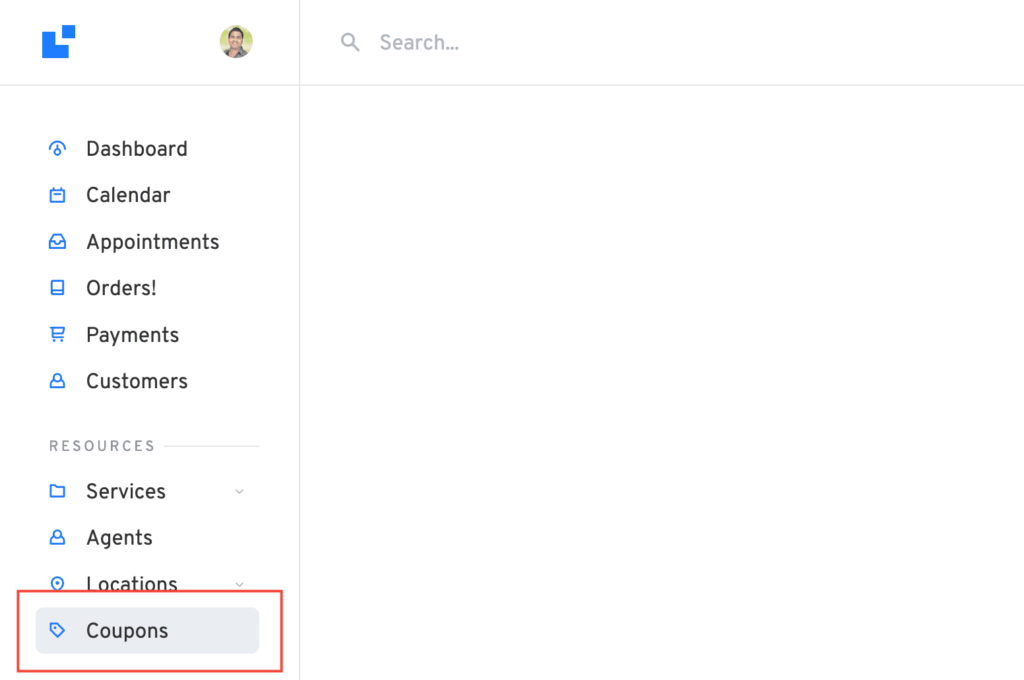Go to the Payments page

[132, 335]
